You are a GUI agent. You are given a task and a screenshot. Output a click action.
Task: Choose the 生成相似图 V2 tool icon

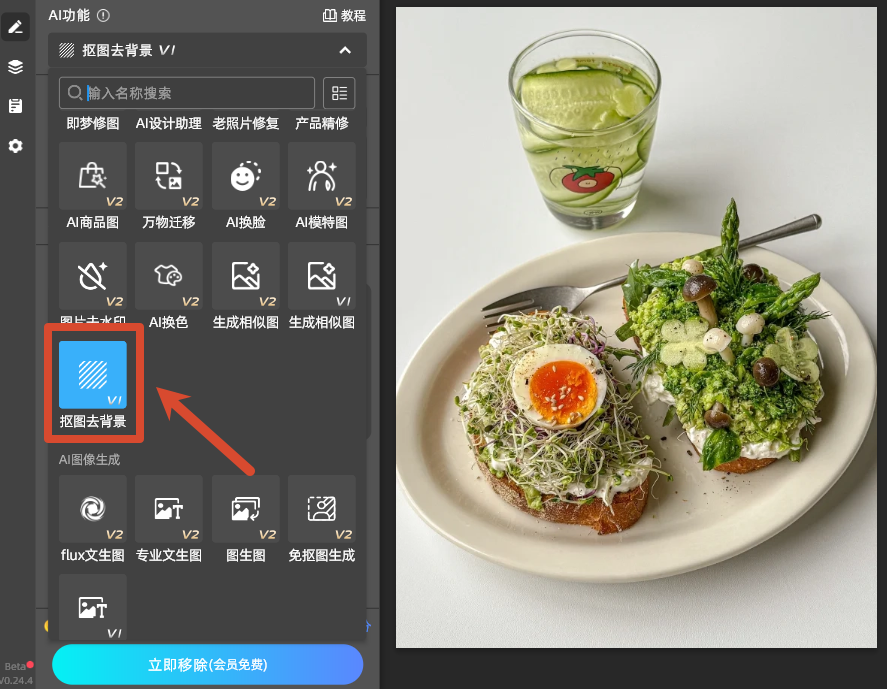coord(246,276)
